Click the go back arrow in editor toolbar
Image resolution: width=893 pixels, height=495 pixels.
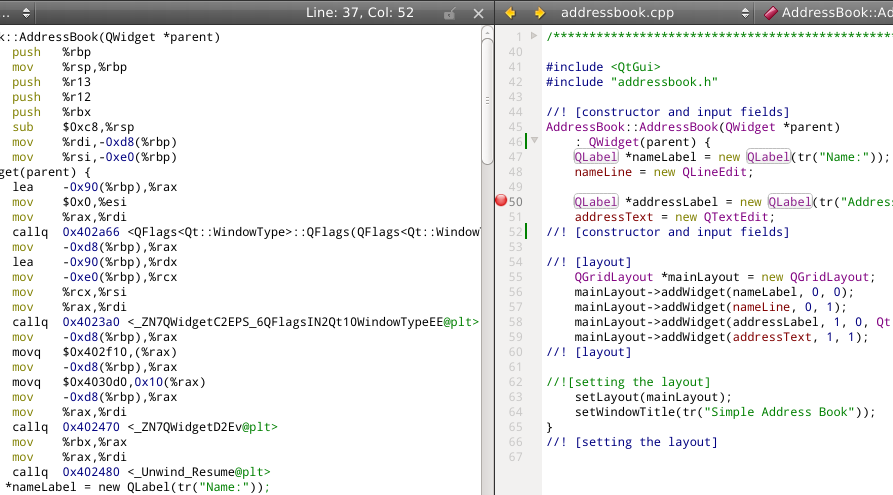pos(510,13)
